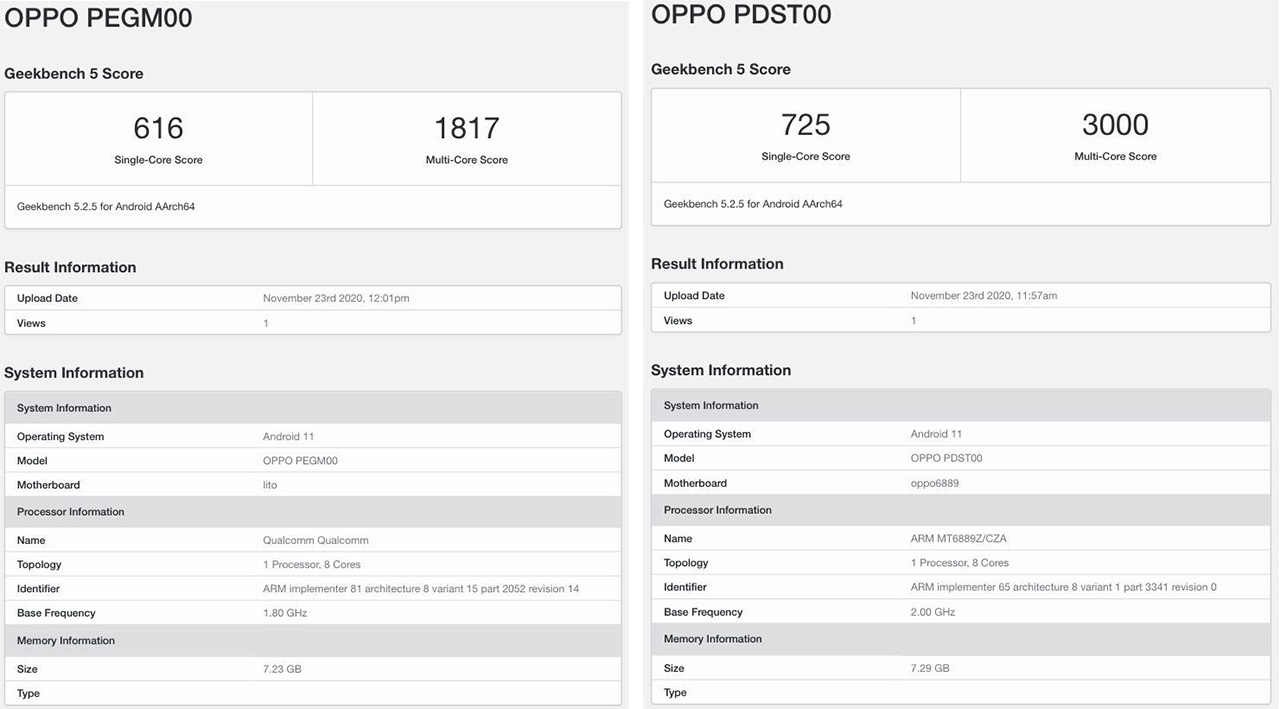The height and width of the screenshot is (709, 1280).
Task: Click the lito motherboard value
Action: tap(270, 485)
